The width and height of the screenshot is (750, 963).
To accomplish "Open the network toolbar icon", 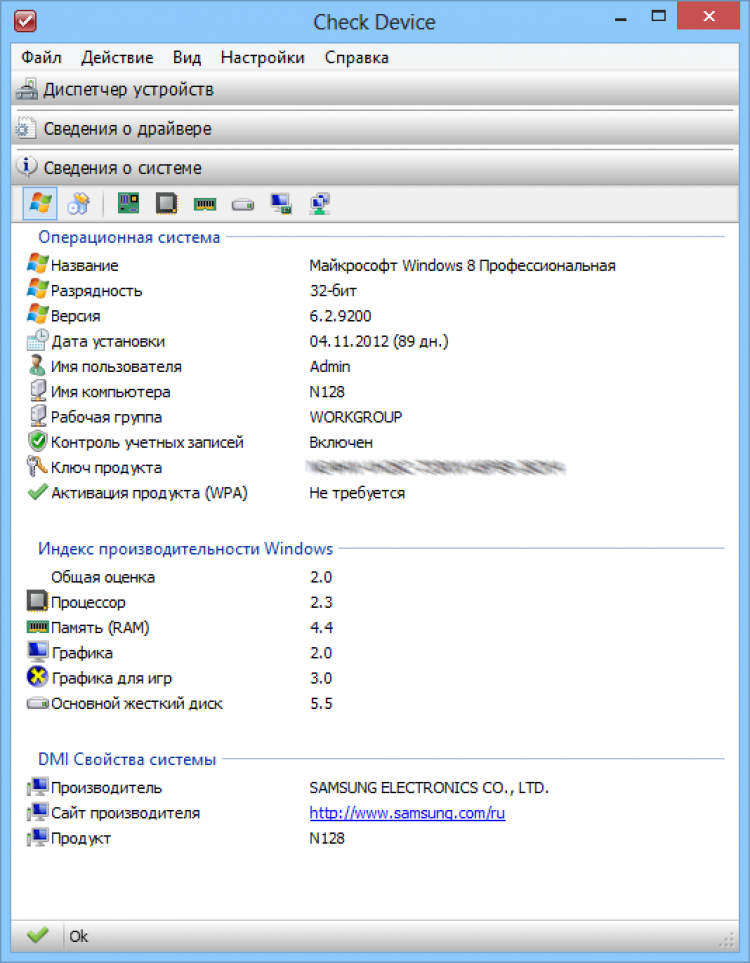I will (319, 203).
